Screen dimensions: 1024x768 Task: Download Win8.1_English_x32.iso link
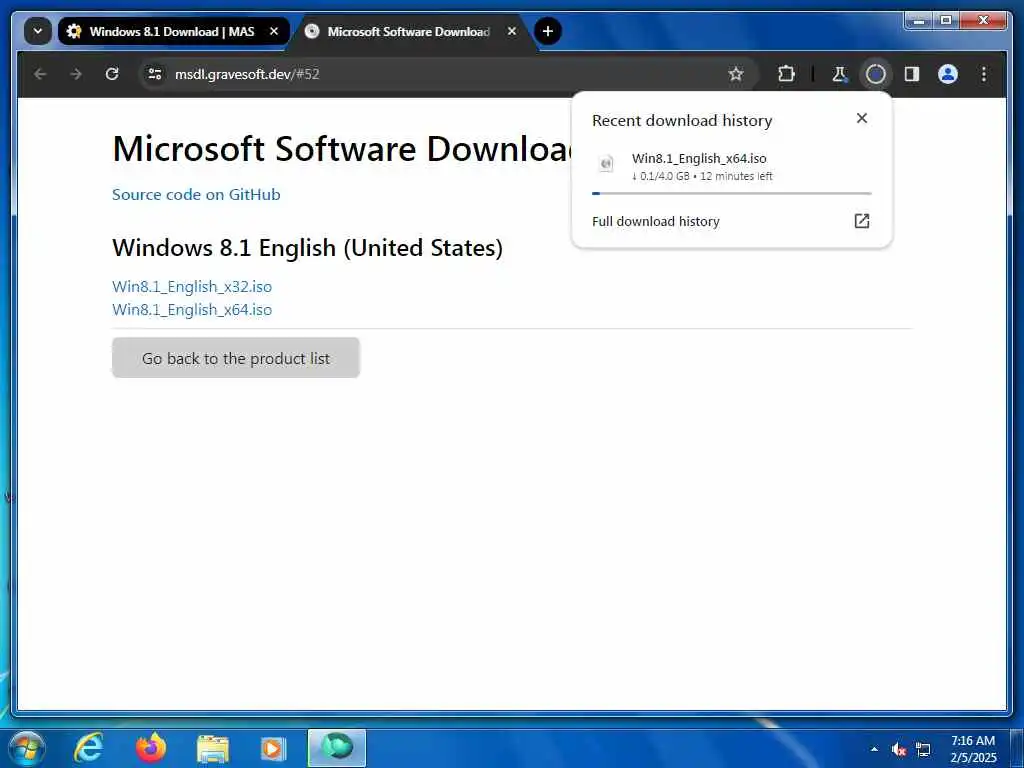[192, 287]
